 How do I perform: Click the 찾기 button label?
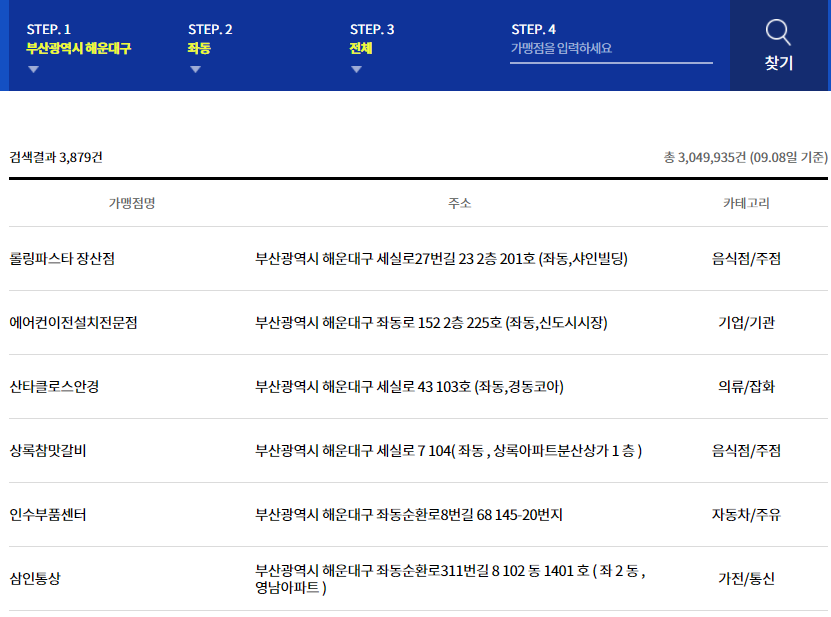click(x=778, y=63)
